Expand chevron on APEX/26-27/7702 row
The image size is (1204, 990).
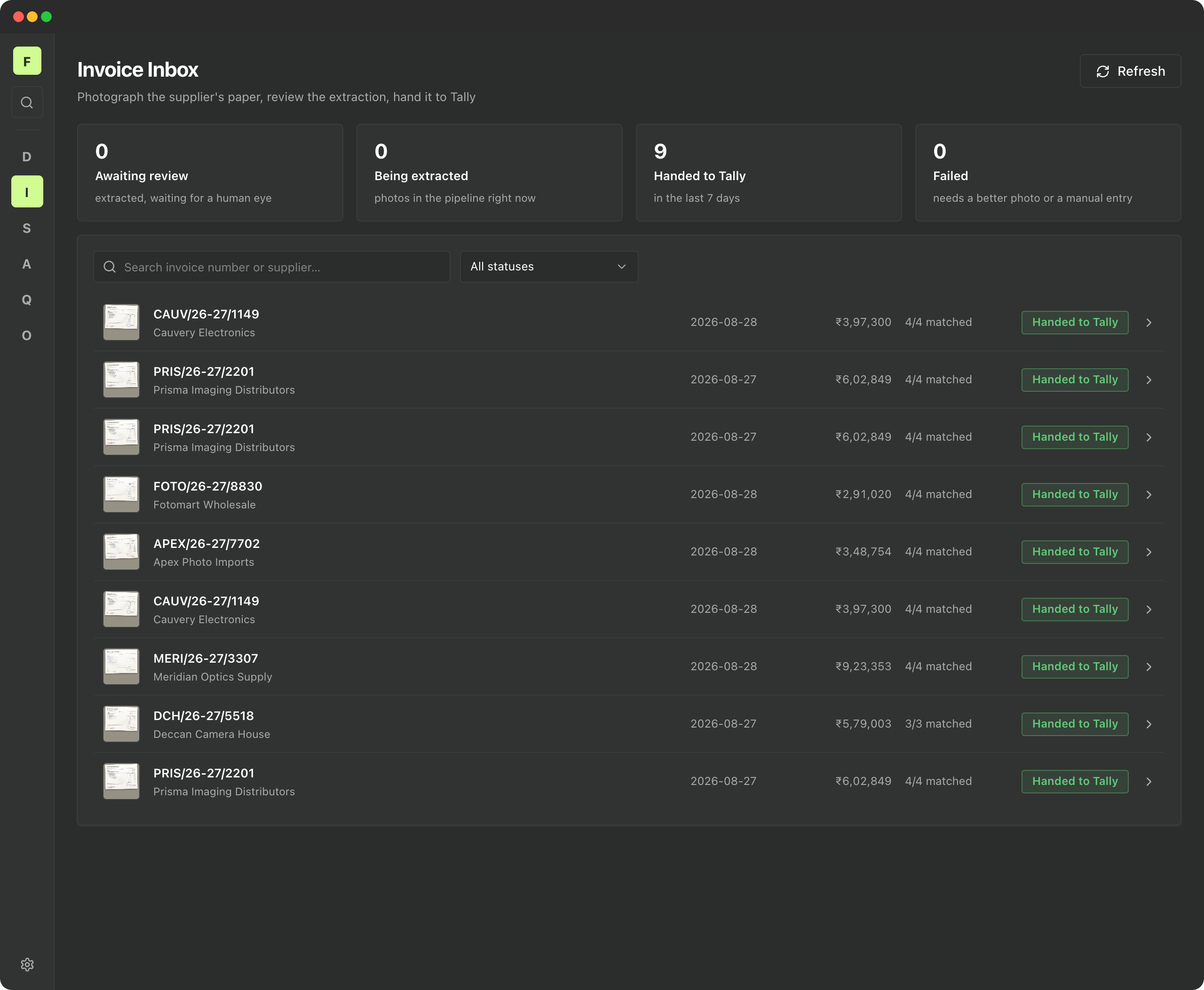[1149, 552]
